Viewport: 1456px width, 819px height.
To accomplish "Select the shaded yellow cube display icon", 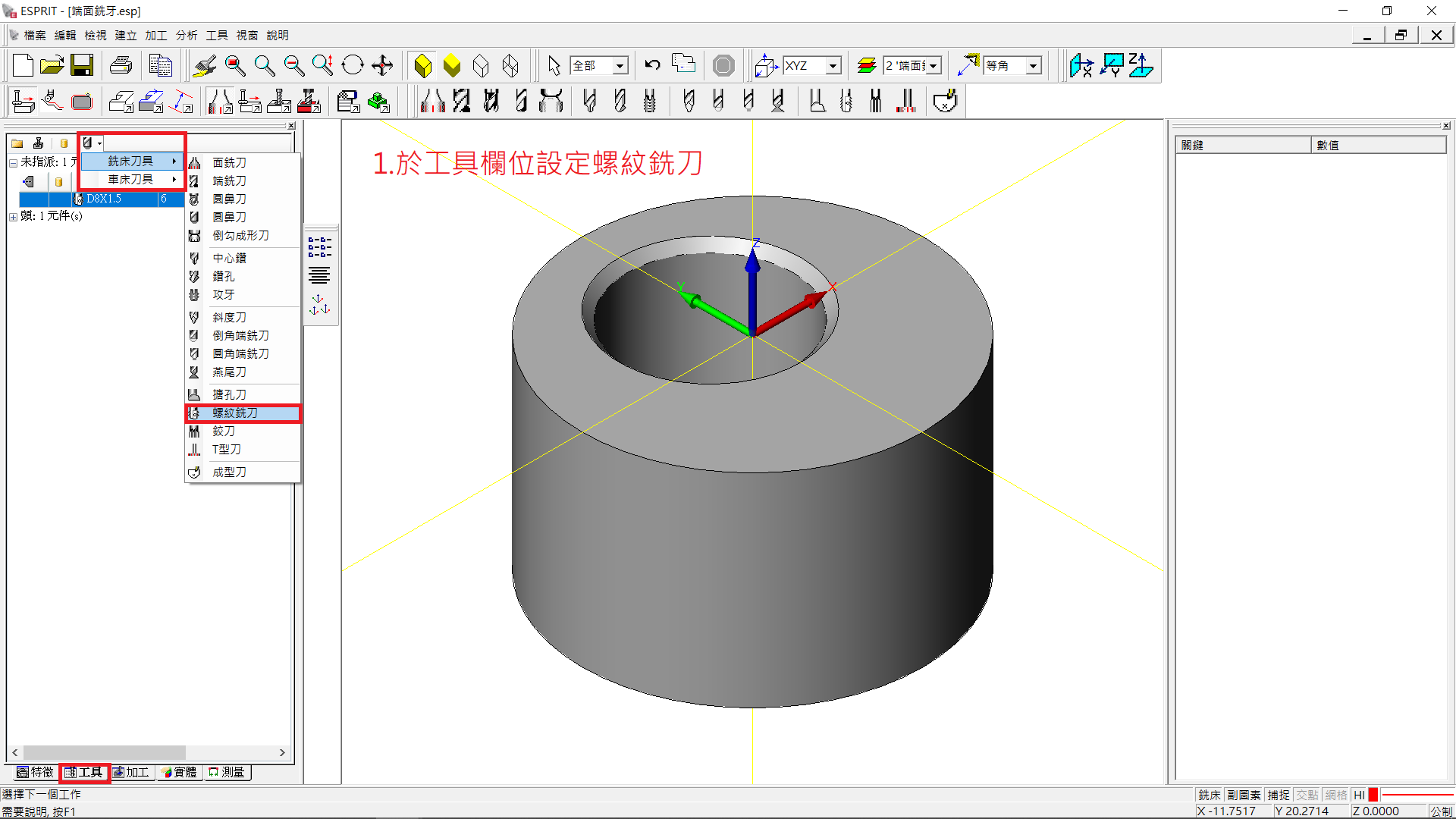I will (x=422, y=66).
